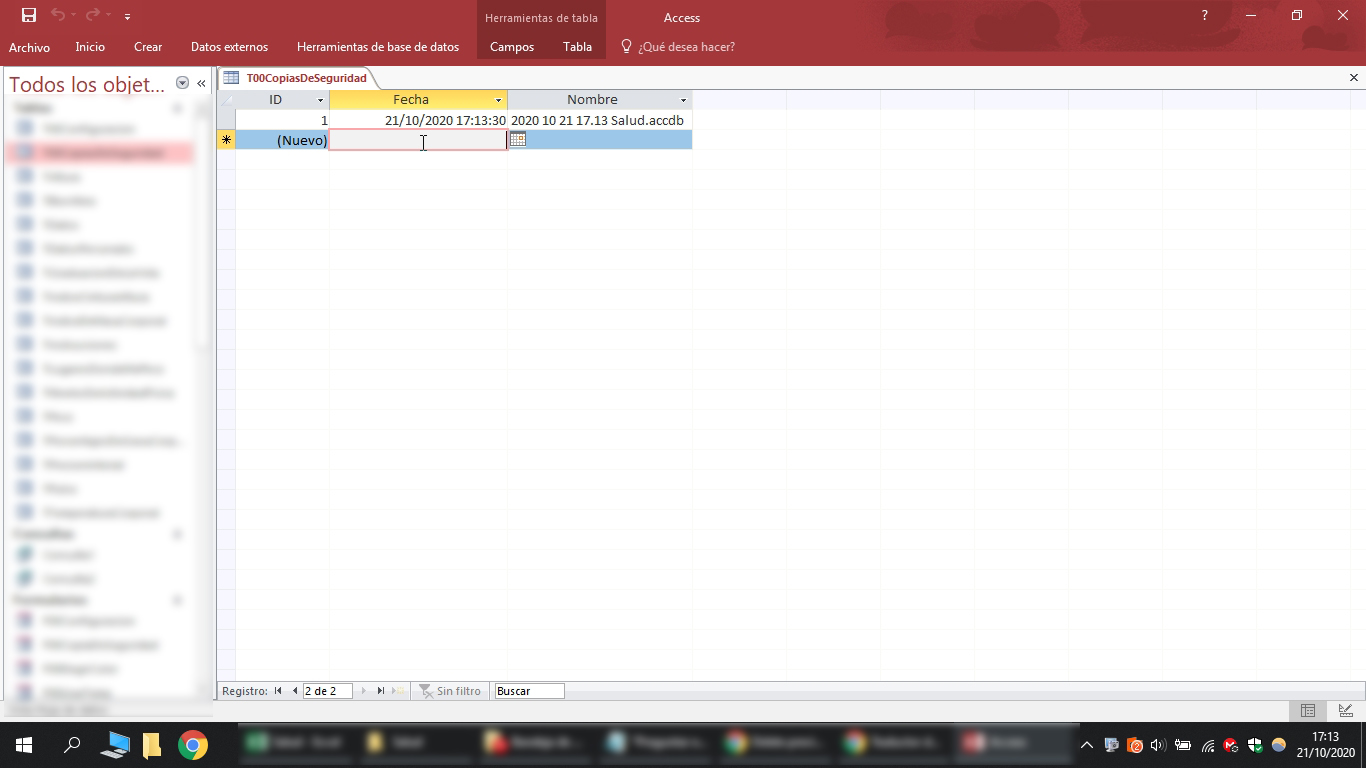
Task: Click the ID cell containing 1
Action: tap(282, 120)
